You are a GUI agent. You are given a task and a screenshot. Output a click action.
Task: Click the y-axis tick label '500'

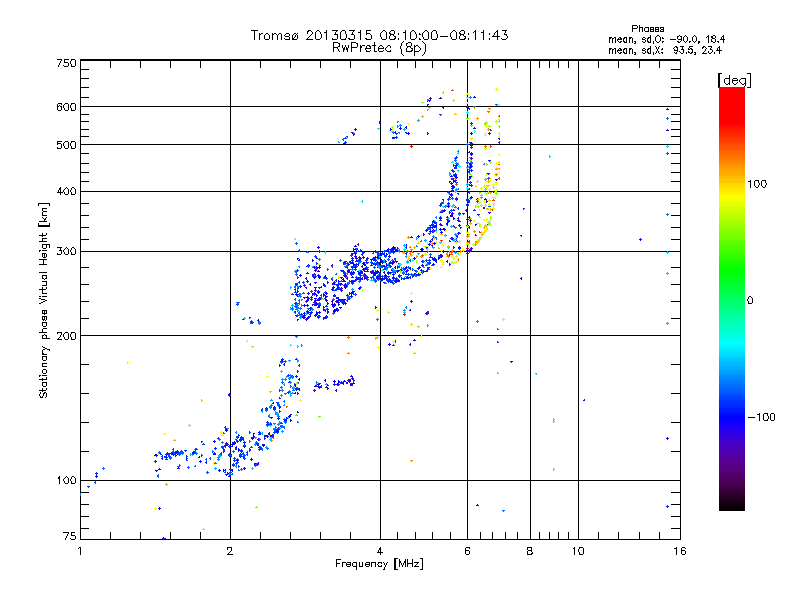point(67,145)
